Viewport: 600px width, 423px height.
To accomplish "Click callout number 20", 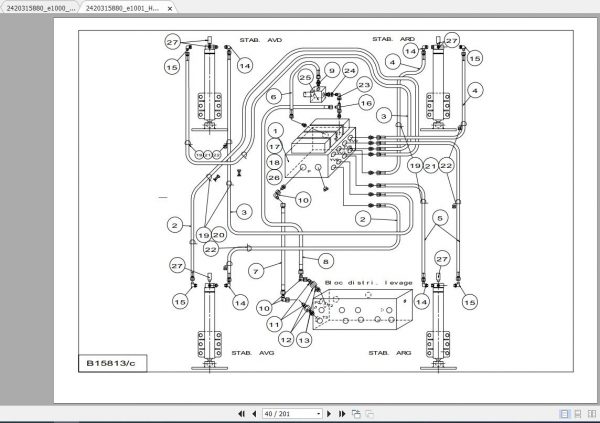I will [218, 235].
